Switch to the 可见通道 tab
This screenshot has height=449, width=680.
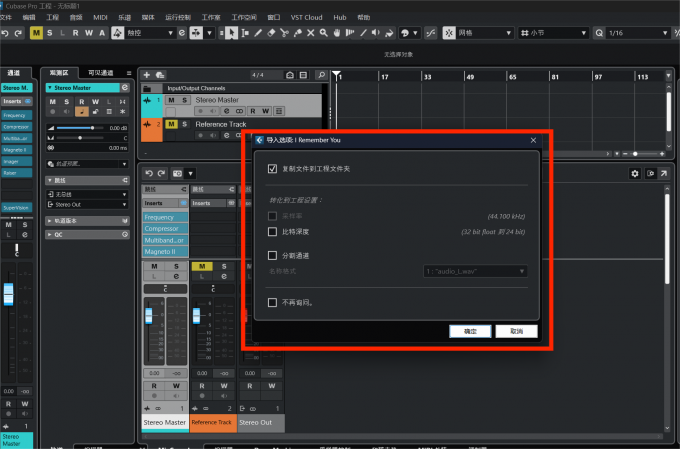coord(101,73)
